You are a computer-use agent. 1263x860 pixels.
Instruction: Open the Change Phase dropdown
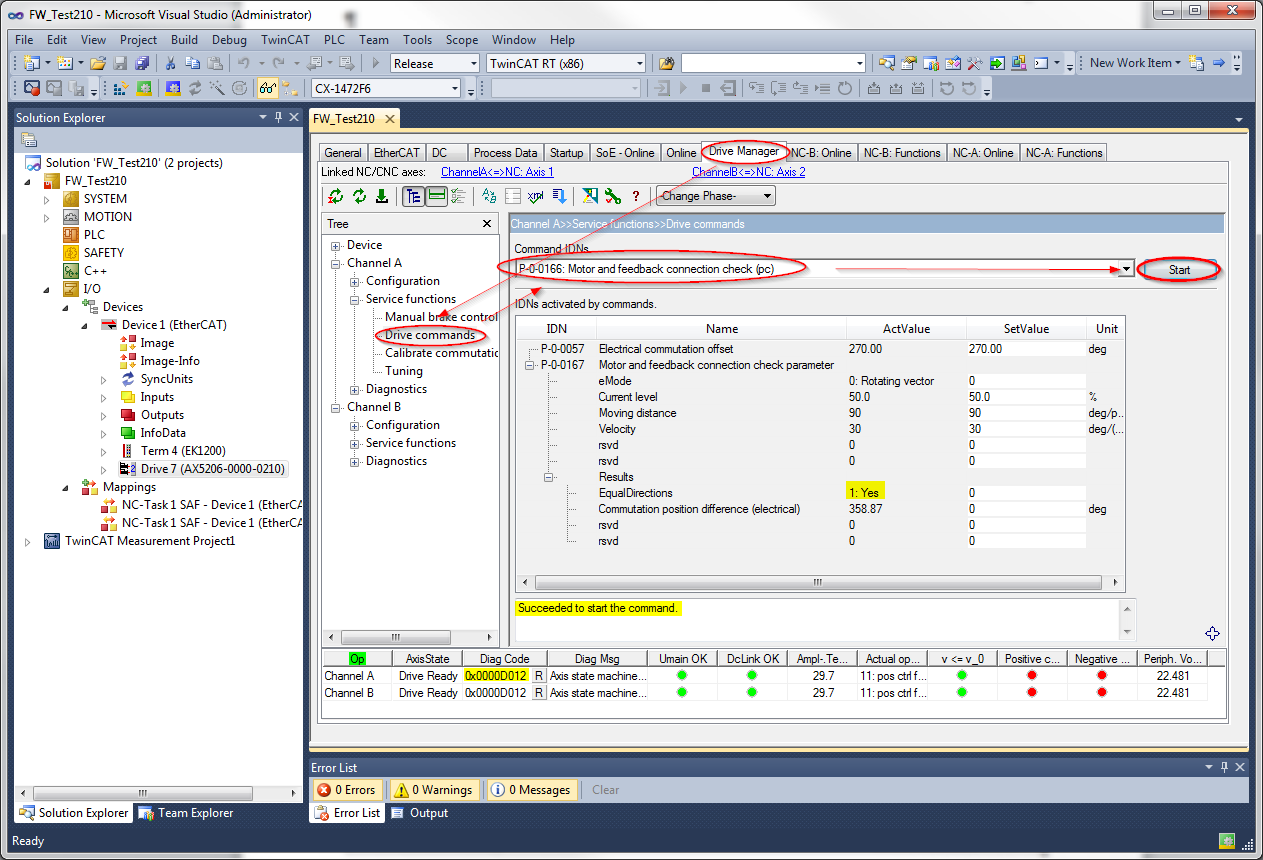766,196
